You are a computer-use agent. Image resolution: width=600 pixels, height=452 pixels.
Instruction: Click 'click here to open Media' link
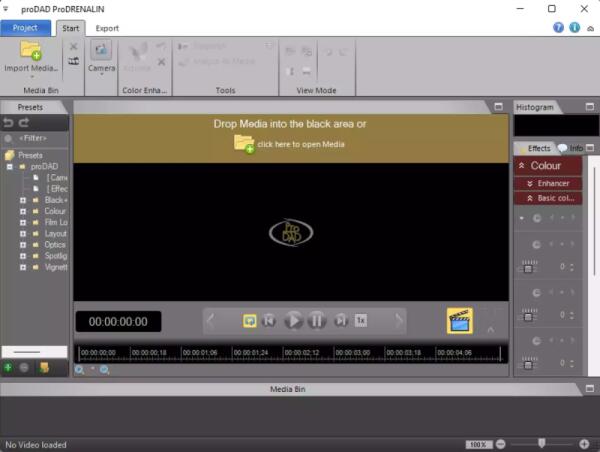pos(300,144)
